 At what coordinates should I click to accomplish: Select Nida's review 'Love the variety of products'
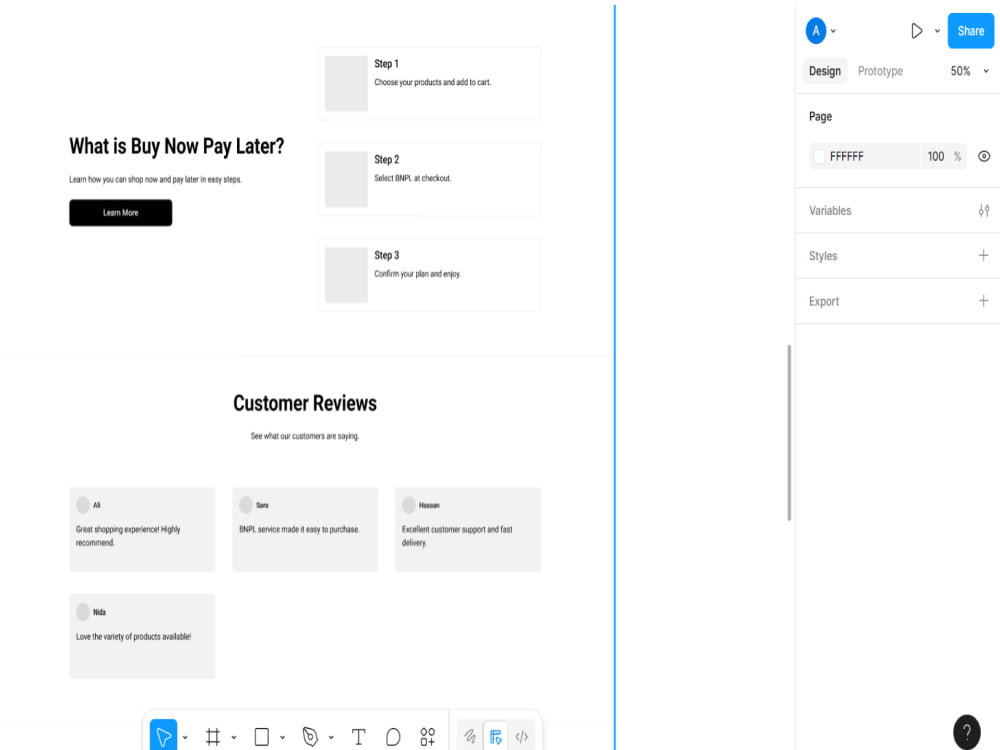point(133,636)
